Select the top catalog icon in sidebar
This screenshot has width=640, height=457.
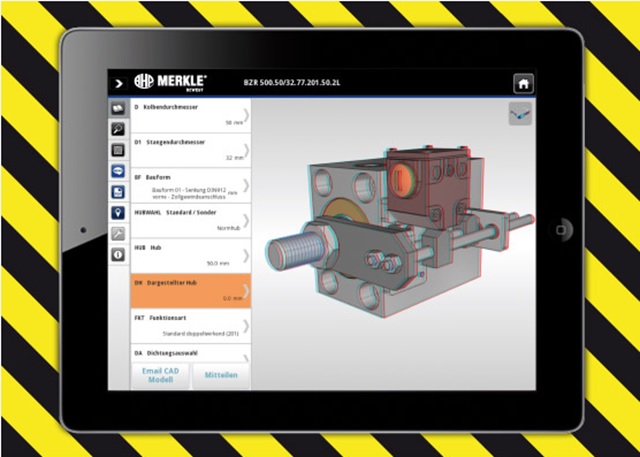click(118, 107)
